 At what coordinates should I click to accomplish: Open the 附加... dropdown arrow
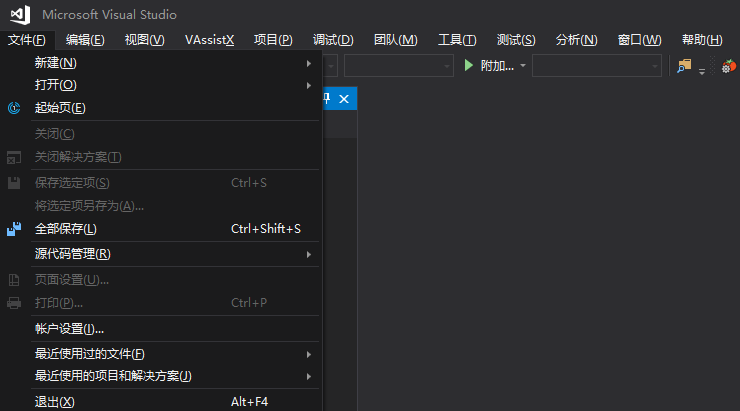[523, 66]
